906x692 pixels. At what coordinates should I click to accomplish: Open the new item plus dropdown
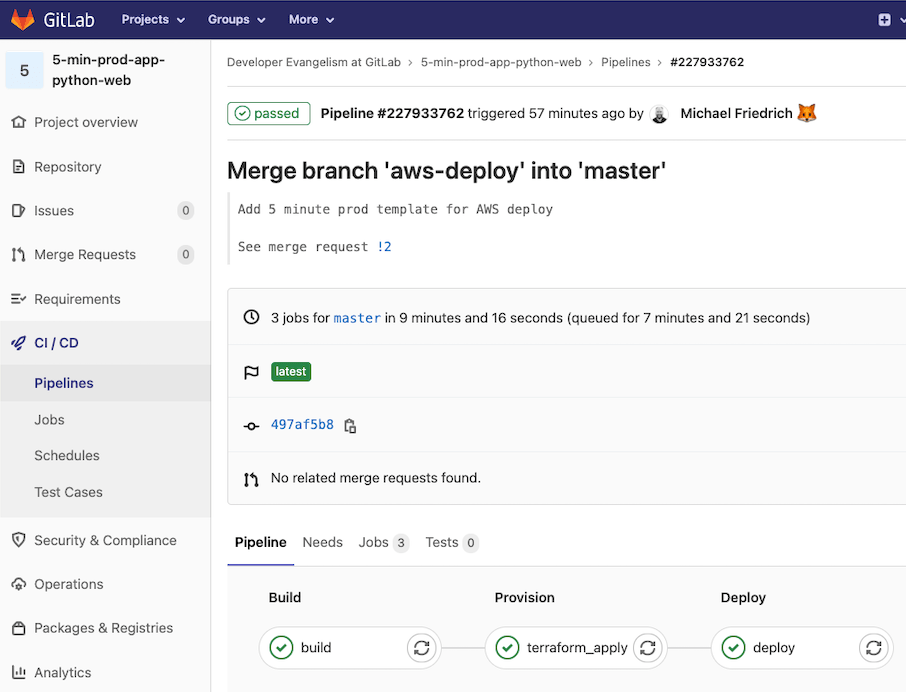[884, 19]
